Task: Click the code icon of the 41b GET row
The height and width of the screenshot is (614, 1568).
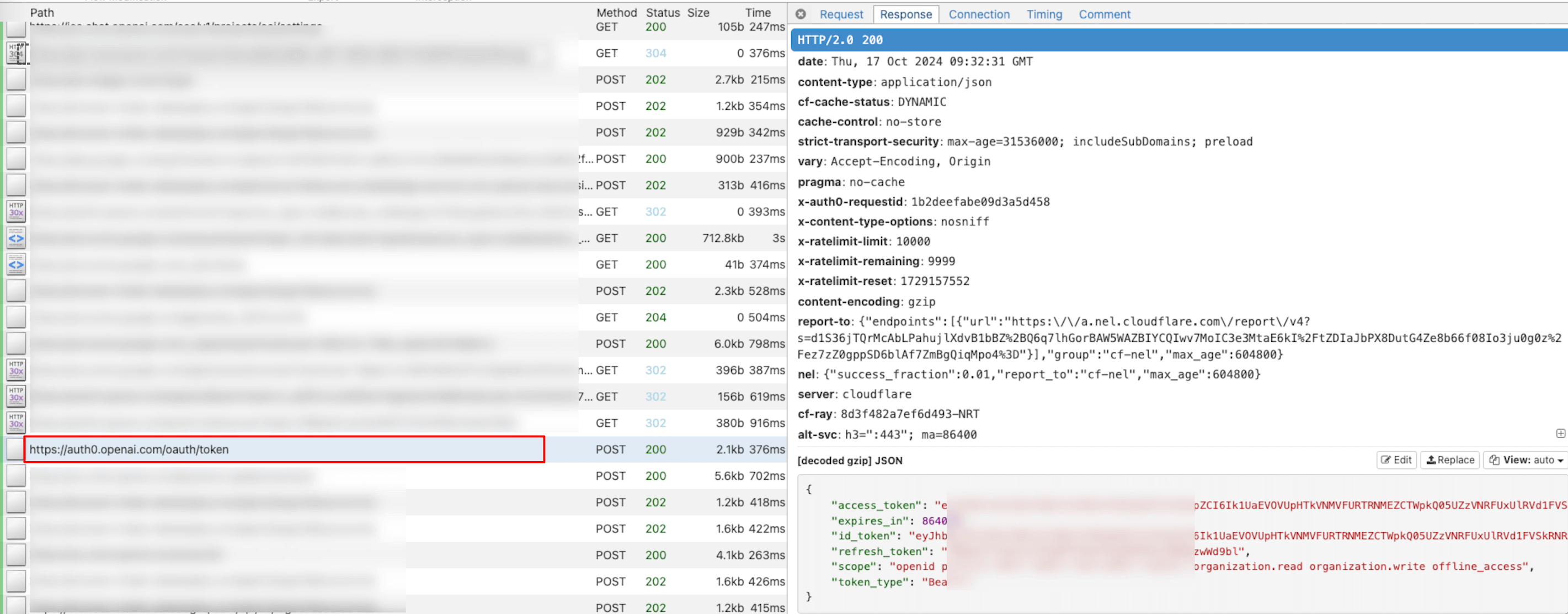Action: point(17,264)
